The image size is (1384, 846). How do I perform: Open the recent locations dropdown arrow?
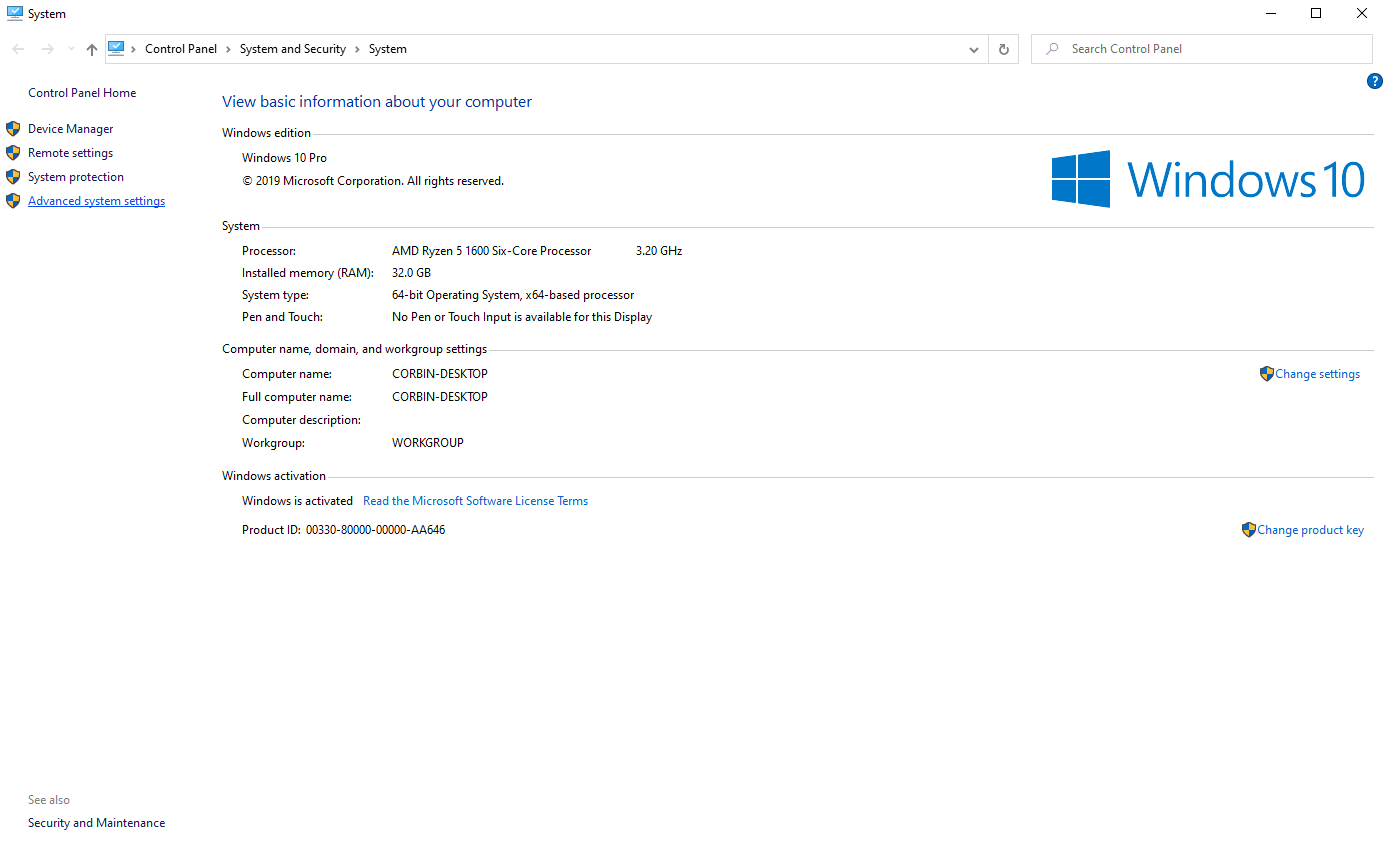[70, 49]
